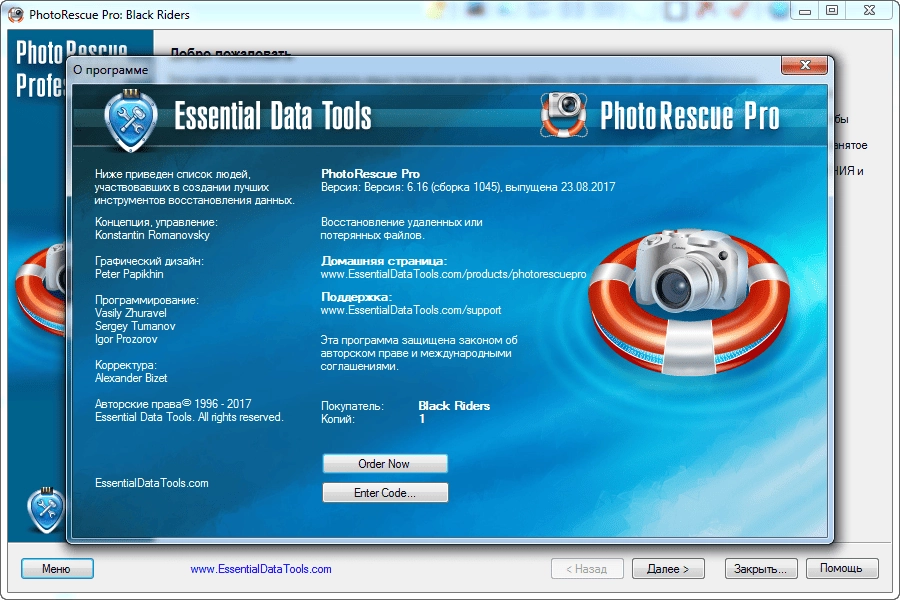This screenshot has width=900, height=600.
Task: Open the photorescuepro homepage link
Action: point(453,274)
